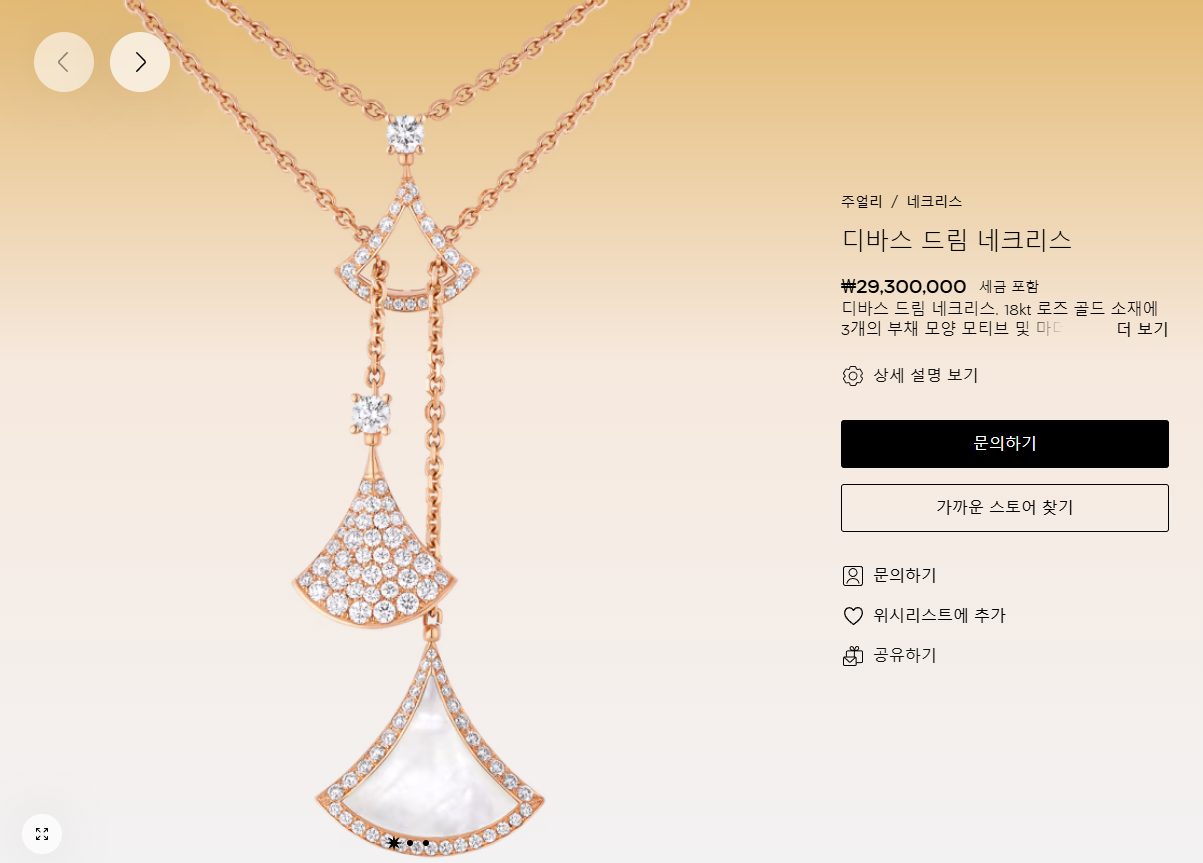Click the gift-shaped share icon

click(x=853, y=656)
